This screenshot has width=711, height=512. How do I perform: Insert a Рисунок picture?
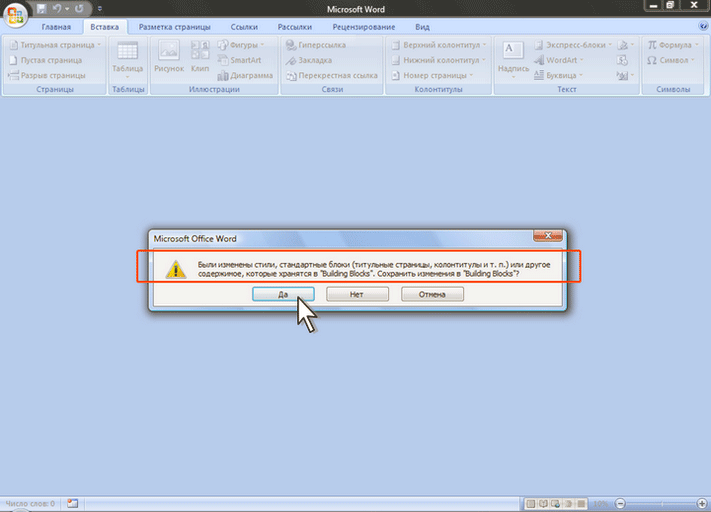(x=169, y=56)
